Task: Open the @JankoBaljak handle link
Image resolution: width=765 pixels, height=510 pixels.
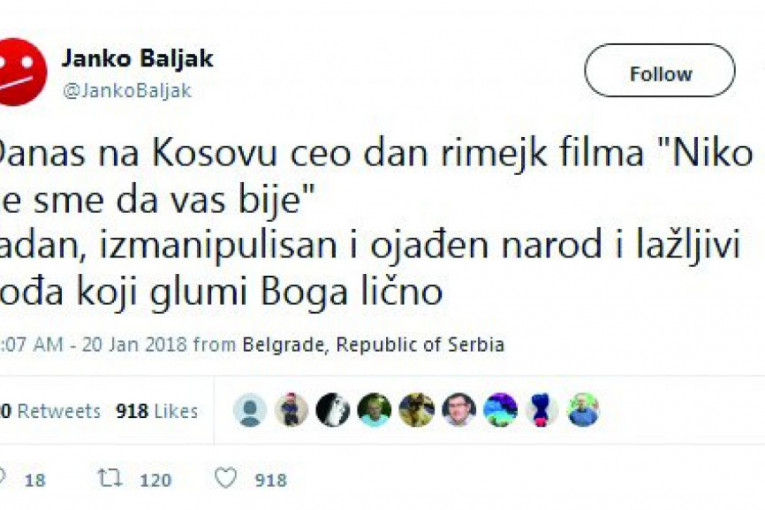Action: 127,91
